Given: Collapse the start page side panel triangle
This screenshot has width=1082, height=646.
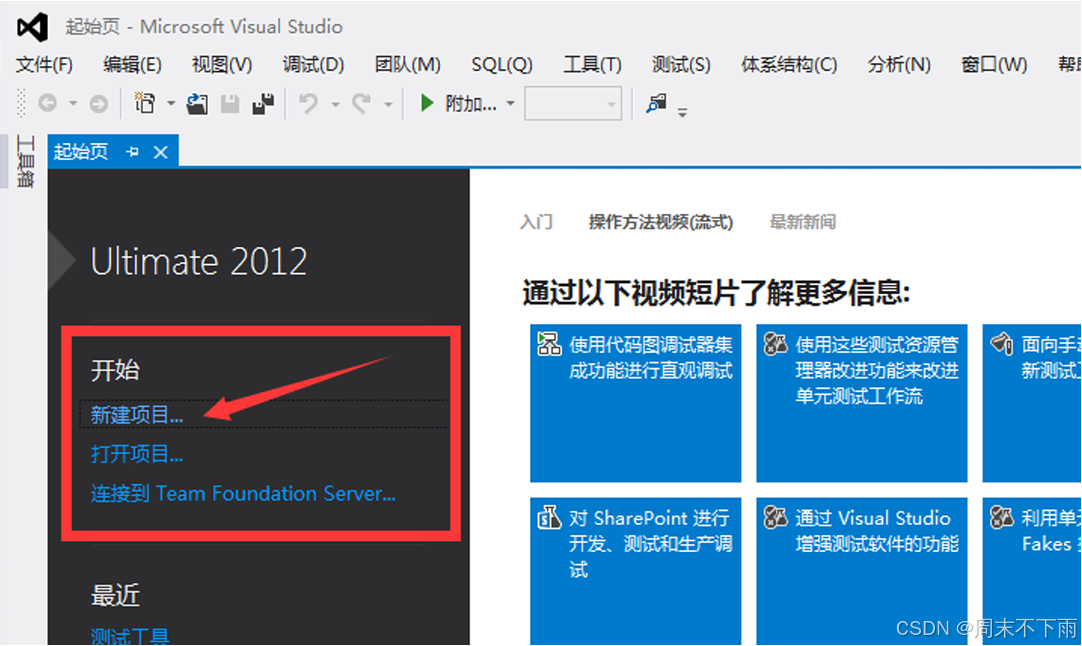Looking at the screenshot, I should (61, 260).
